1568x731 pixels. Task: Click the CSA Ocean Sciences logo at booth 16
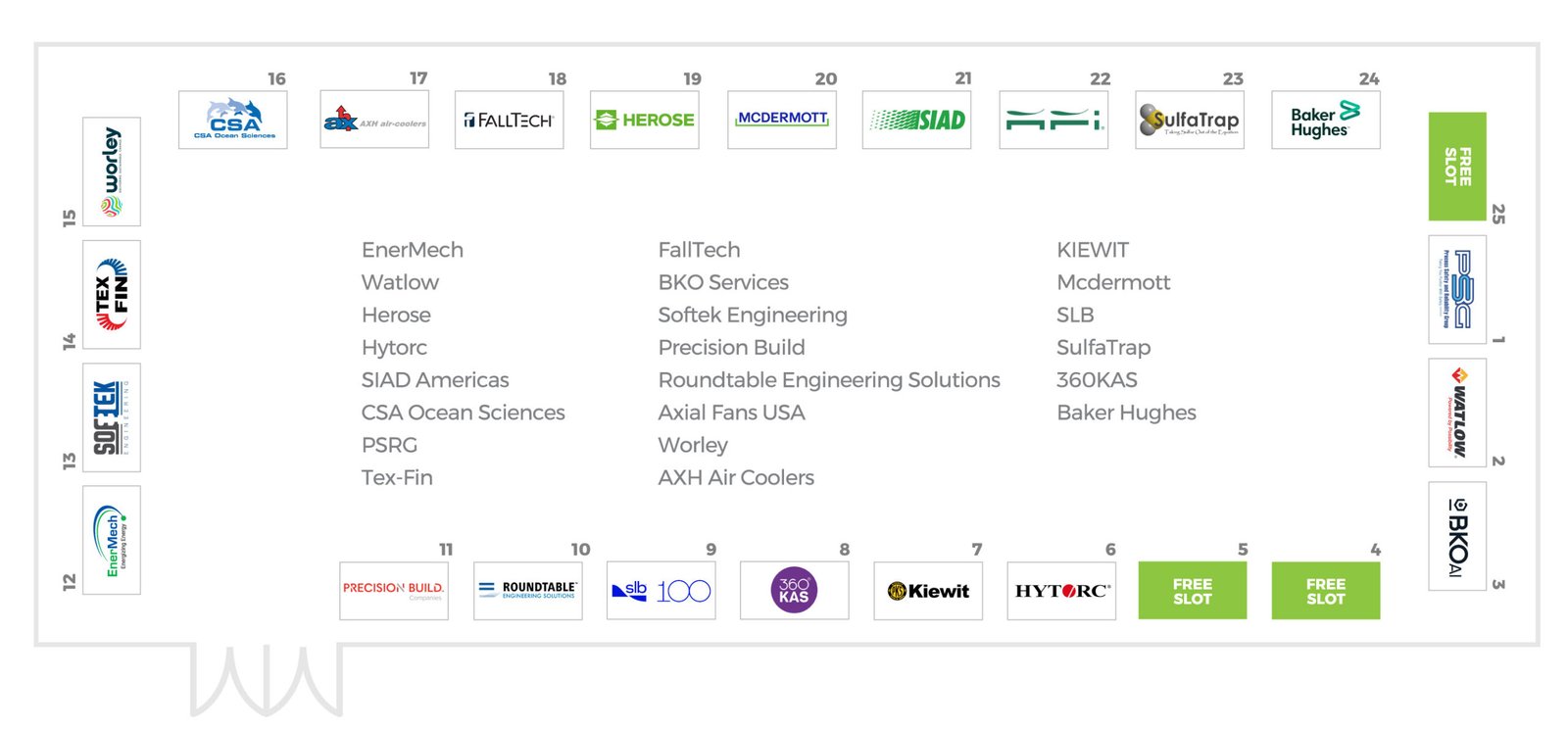click(233, 120)
